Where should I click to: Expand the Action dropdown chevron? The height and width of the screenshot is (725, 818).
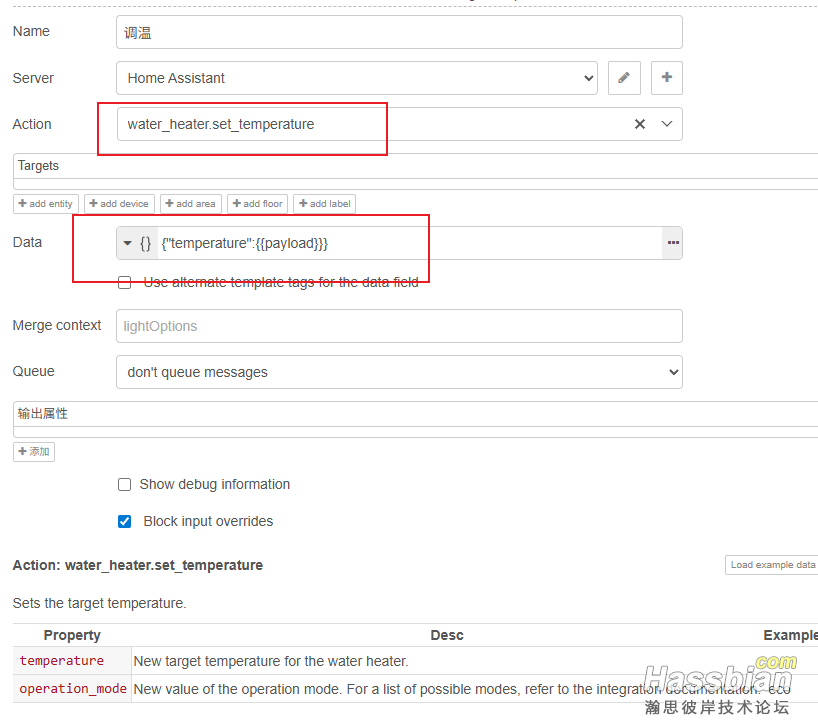pyautogui.click(x=667, y=124)
